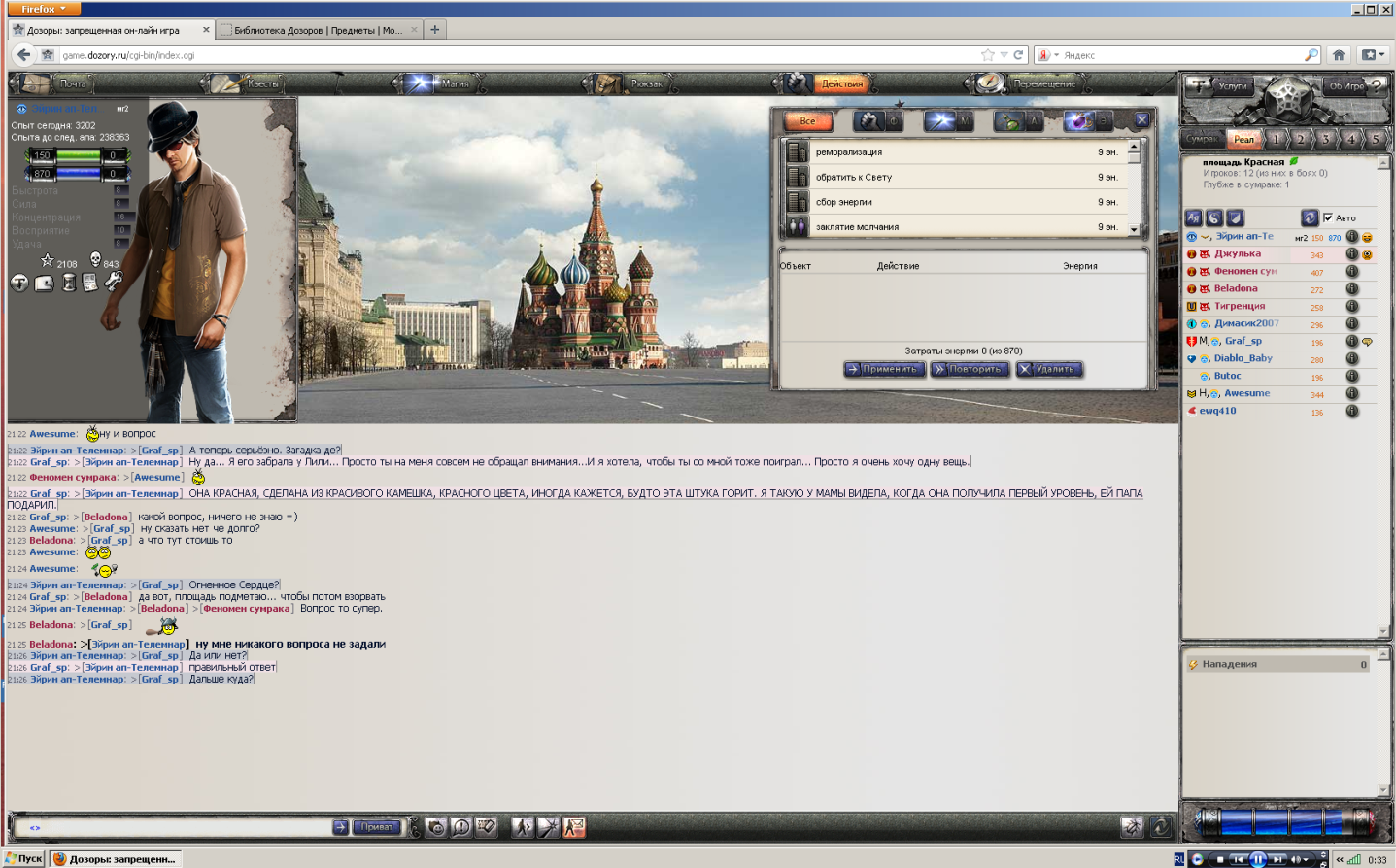Open the document icon under character stats

(90, 283)
